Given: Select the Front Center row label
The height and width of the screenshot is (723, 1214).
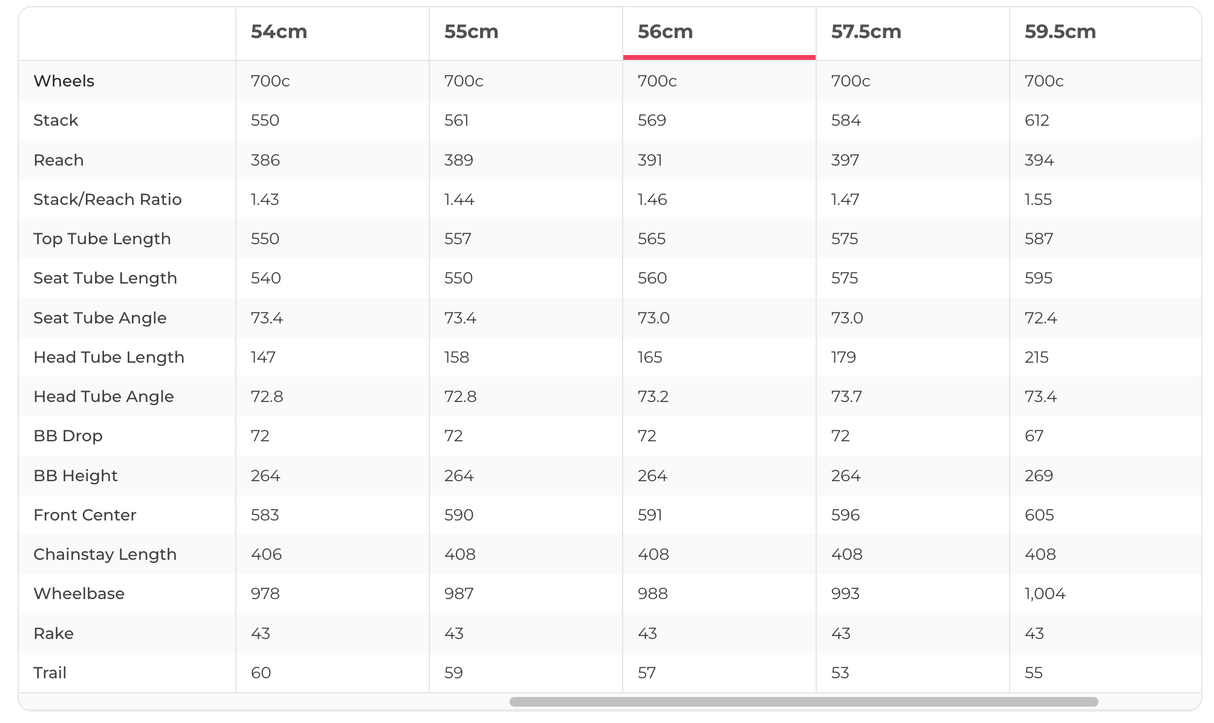Looking at the screenshot, I should 85,515.
